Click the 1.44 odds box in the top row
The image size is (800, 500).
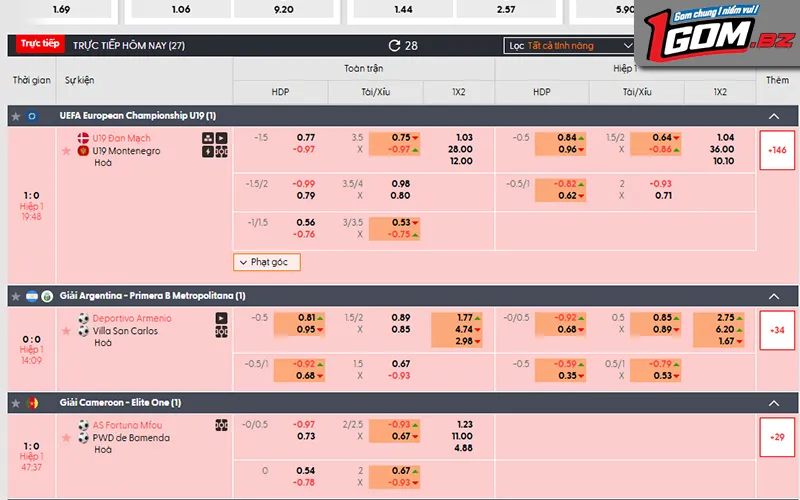[x=403, y=10]
